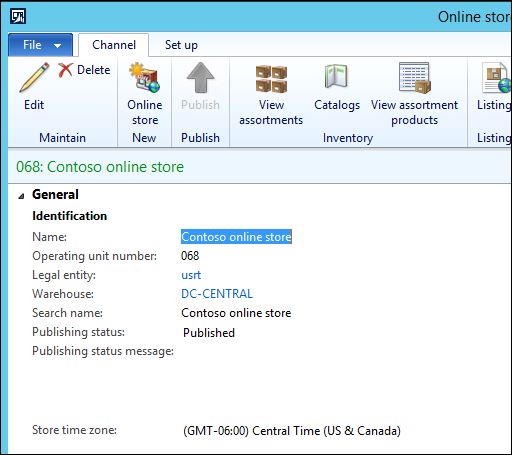512x455 pixels.
Task: Open the usrt legal entity link
Action: (191, 275)
